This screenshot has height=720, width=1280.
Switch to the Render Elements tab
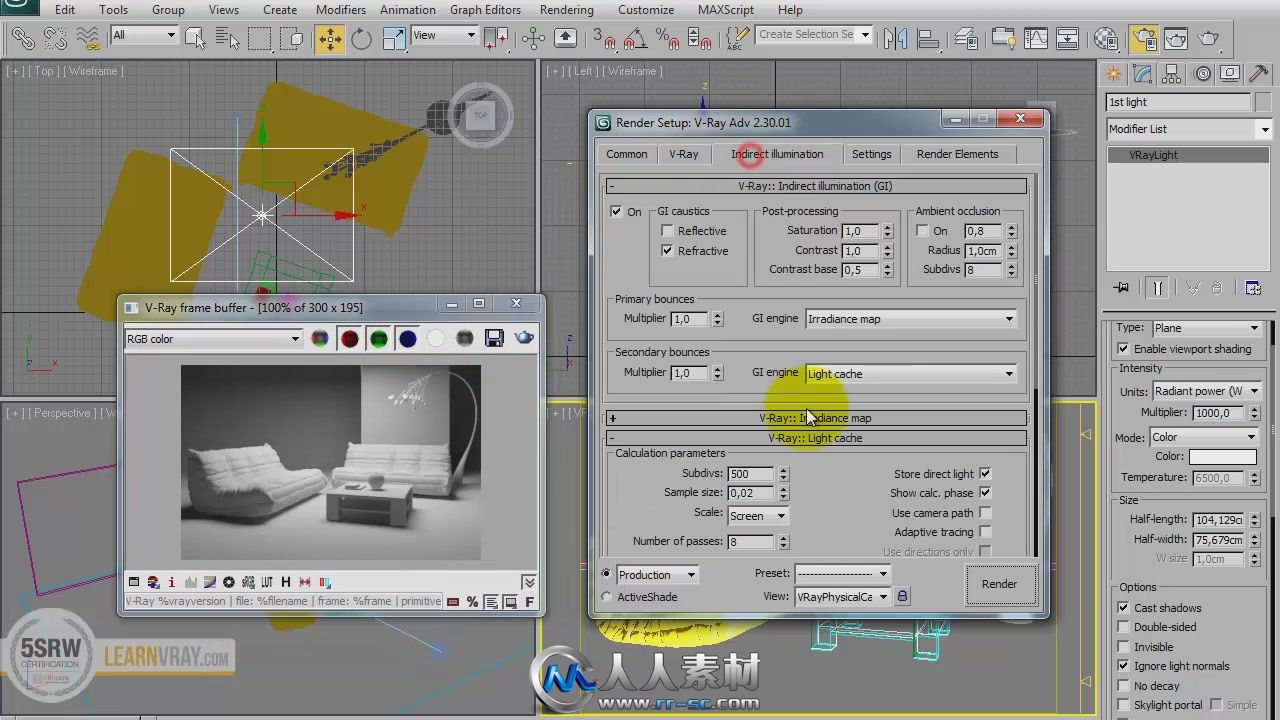[957, 154]
